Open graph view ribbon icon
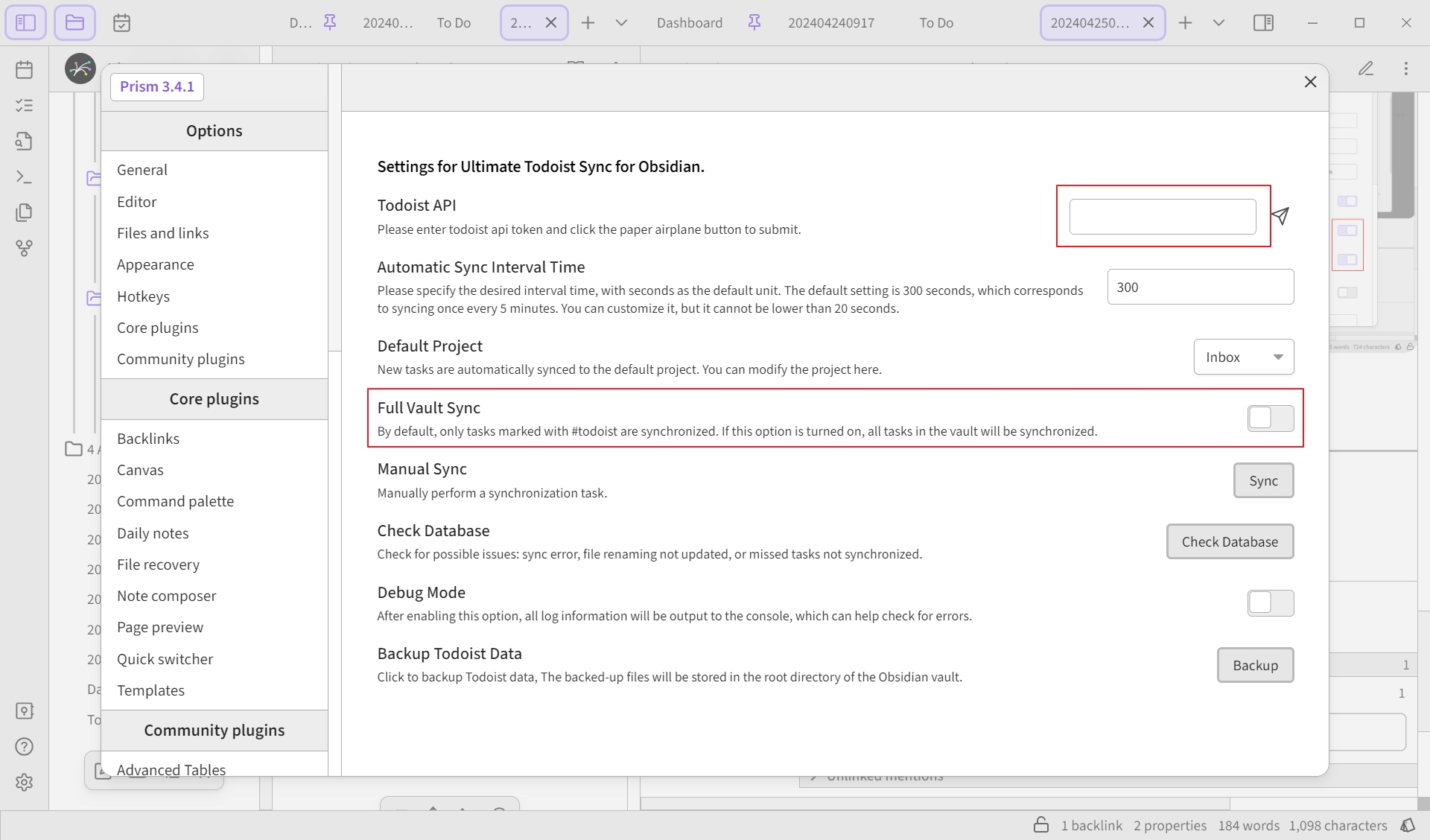Image resolution: width=1430 pixels, height=840 pixels. tap(25, 248)
